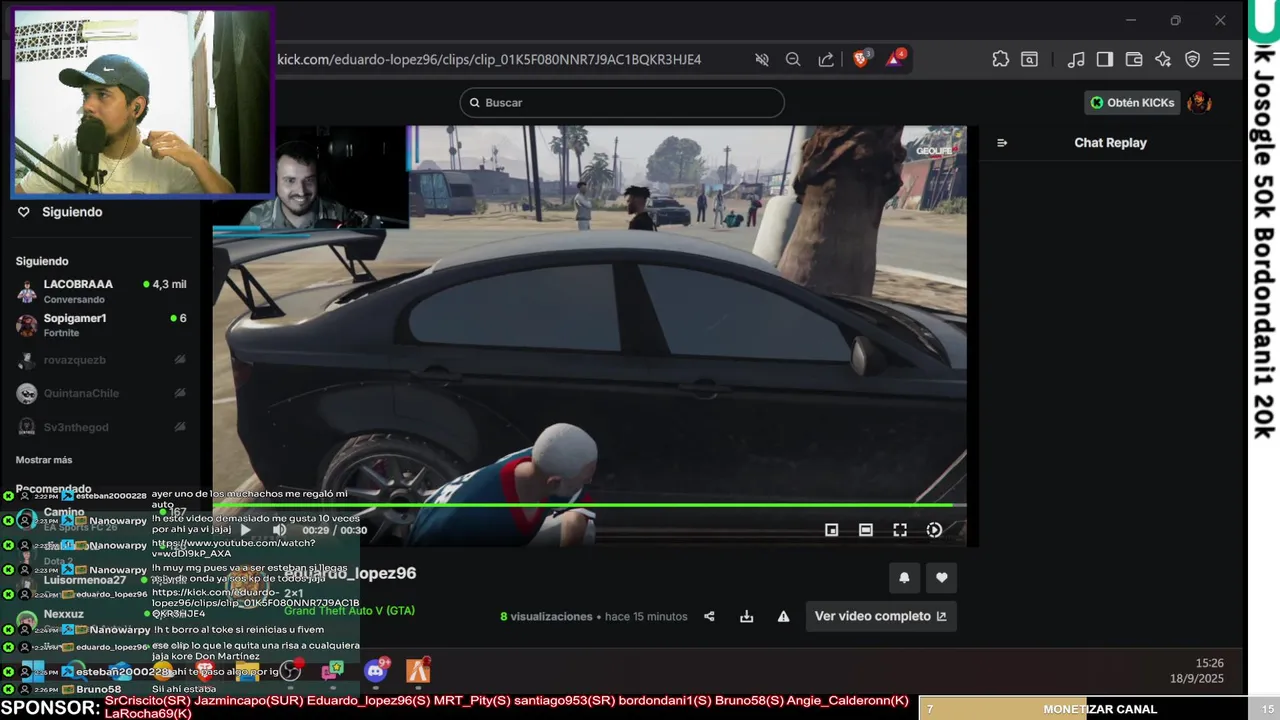Share this page from address bar
The height and width of the screenshot is (720, 1280).
[826, 60]
